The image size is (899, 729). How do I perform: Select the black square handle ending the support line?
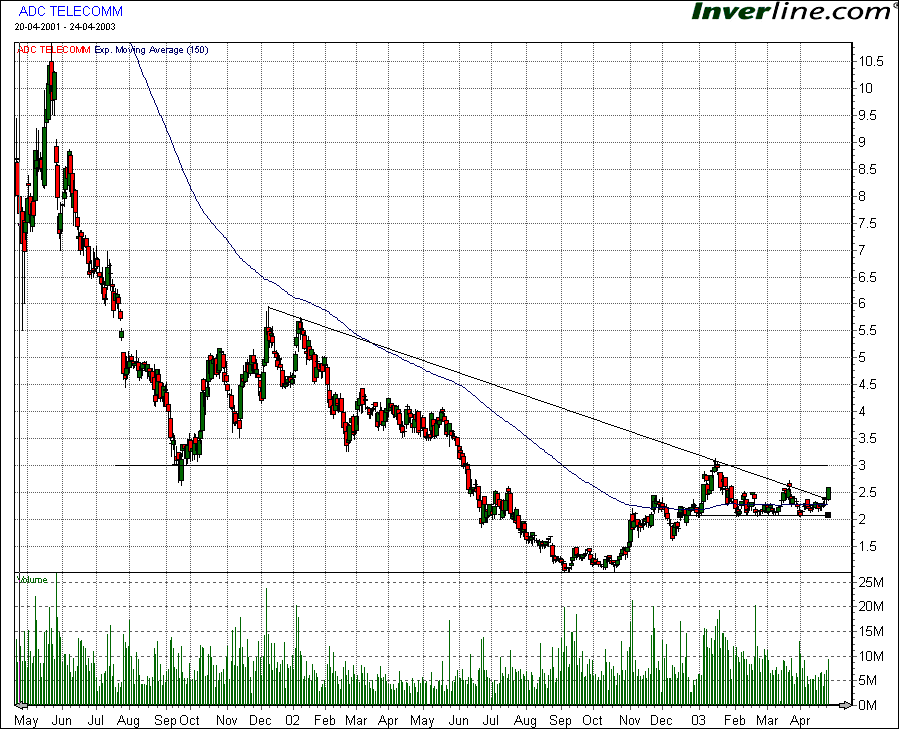pos(827,515)
